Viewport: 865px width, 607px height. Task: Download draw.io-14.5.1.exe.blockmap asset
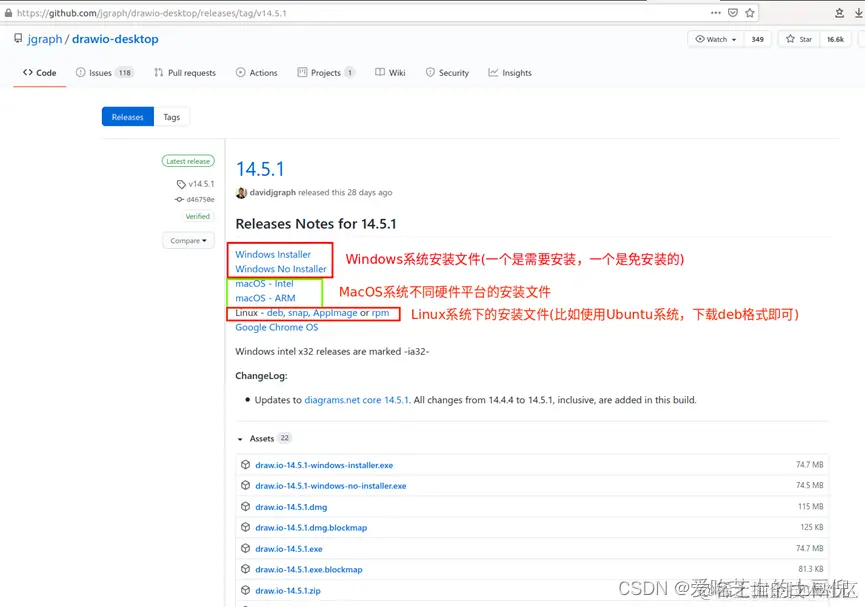[309, 569]
